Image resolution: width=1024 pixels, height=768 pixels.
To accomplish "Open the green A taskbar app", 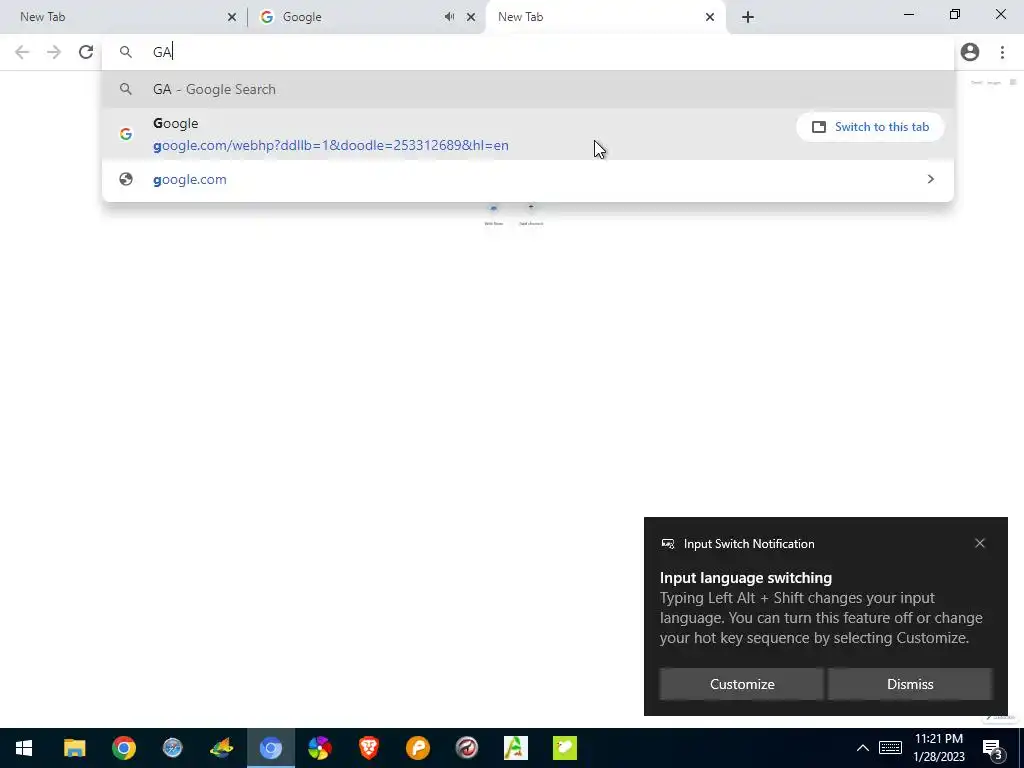I will (x=515, y=748).
